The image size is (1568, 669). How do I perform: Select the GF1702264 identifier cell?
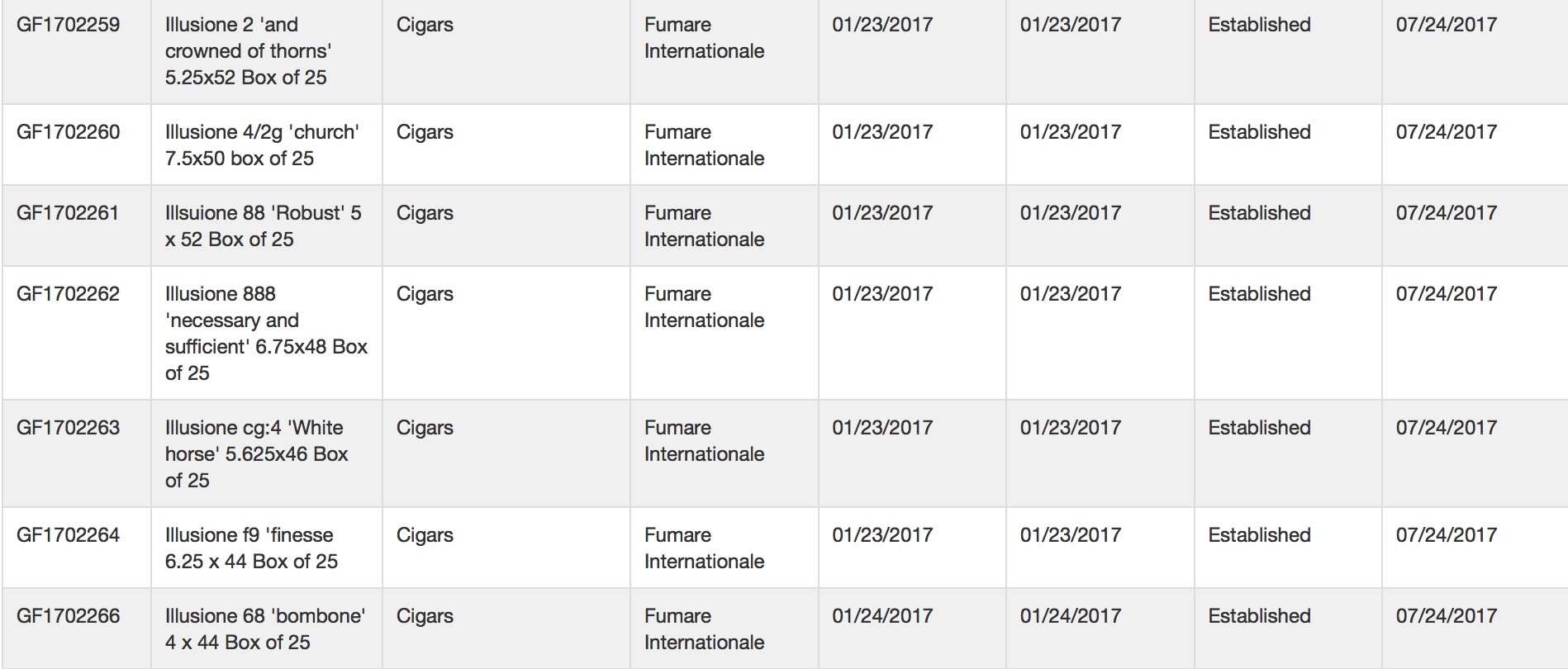pos(68,535)
